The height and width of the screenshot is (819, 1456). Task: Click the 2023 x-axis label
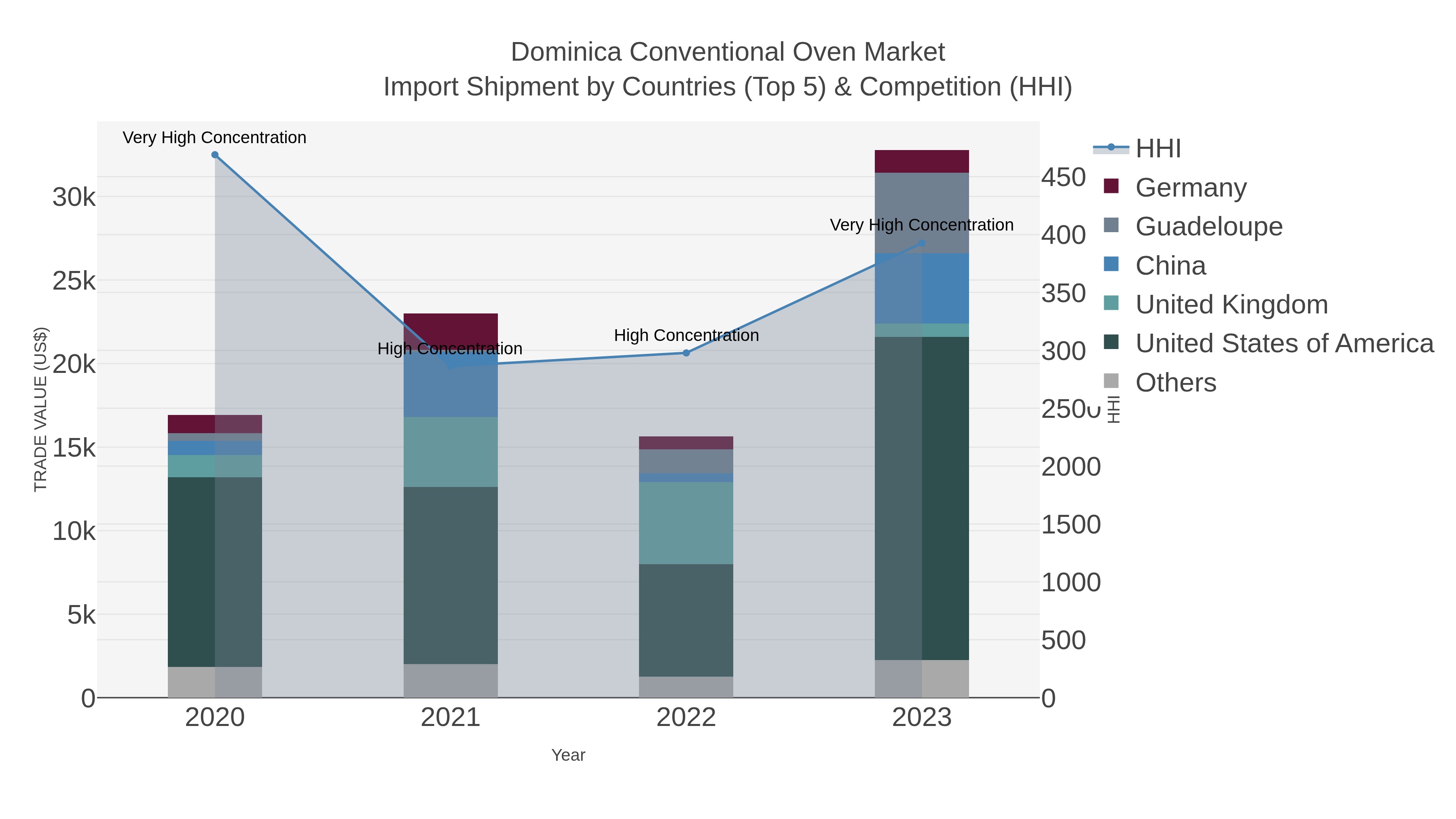click(922, 718)
